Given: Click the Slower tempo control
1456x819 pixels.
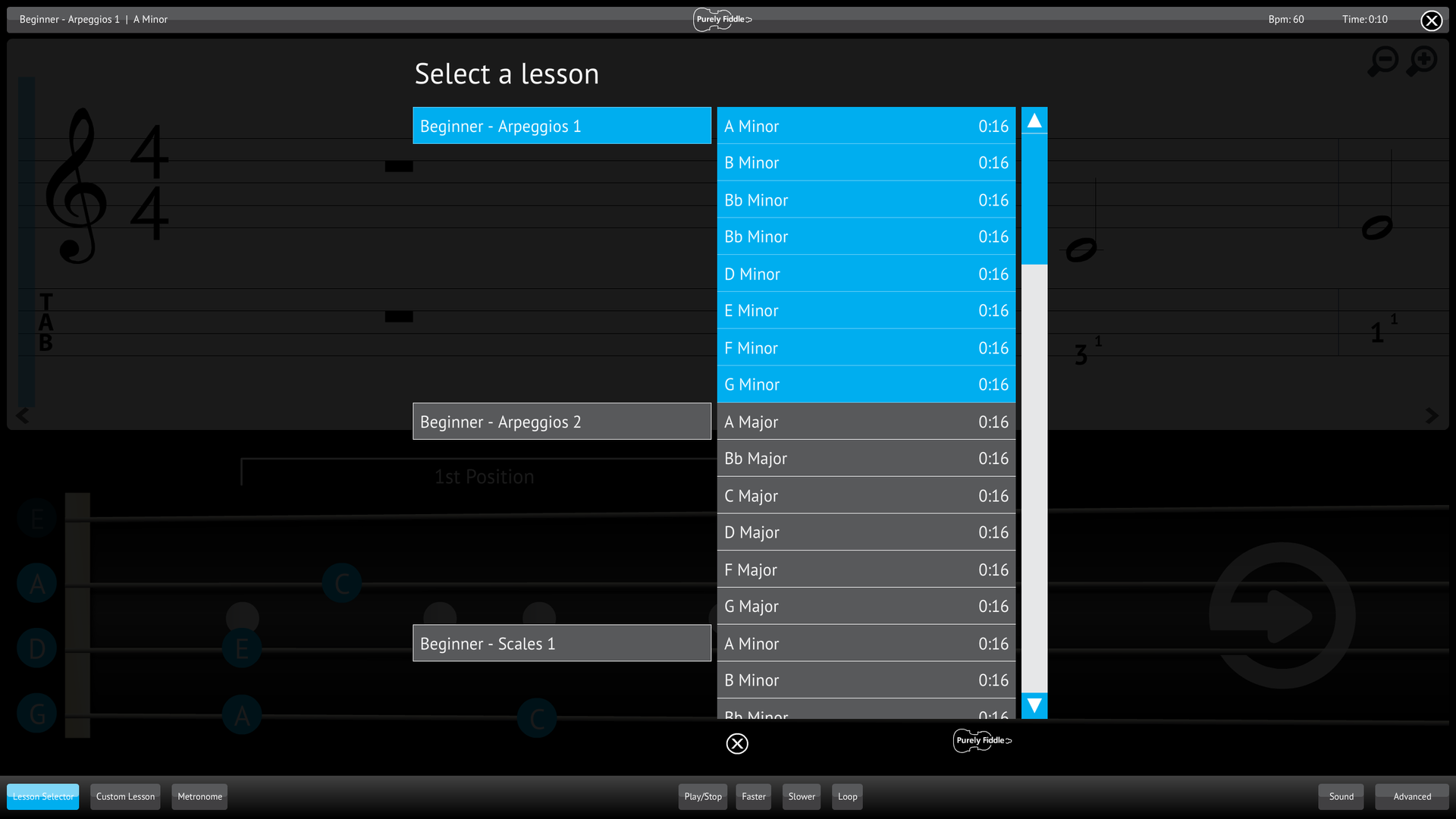Looking at the screenshot, I should coord(801,796).
